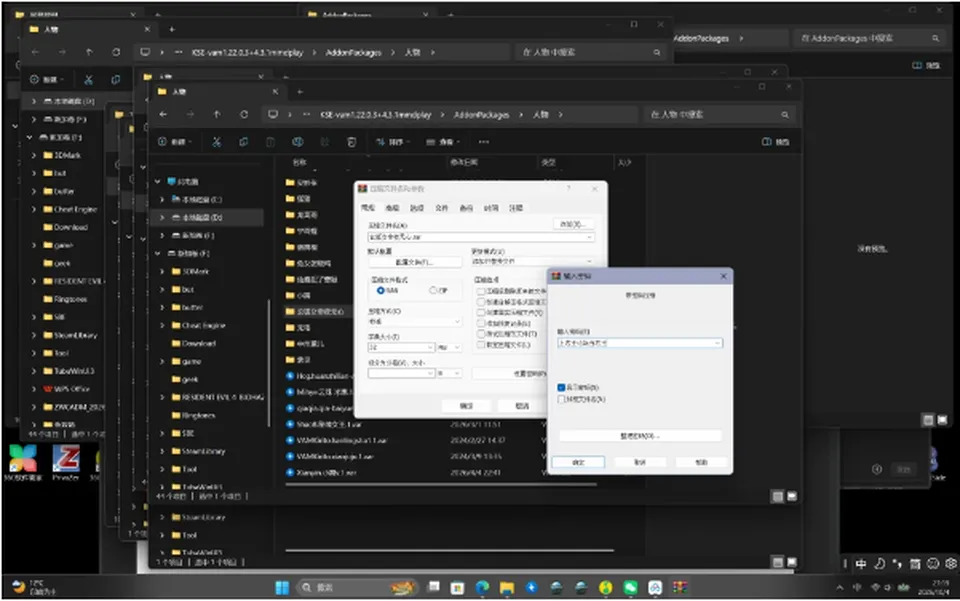Image resolution: width=960 pixels, height=601 pixels.
Task: Click the search box in the front Explorer window
Action: click(719, 114)
